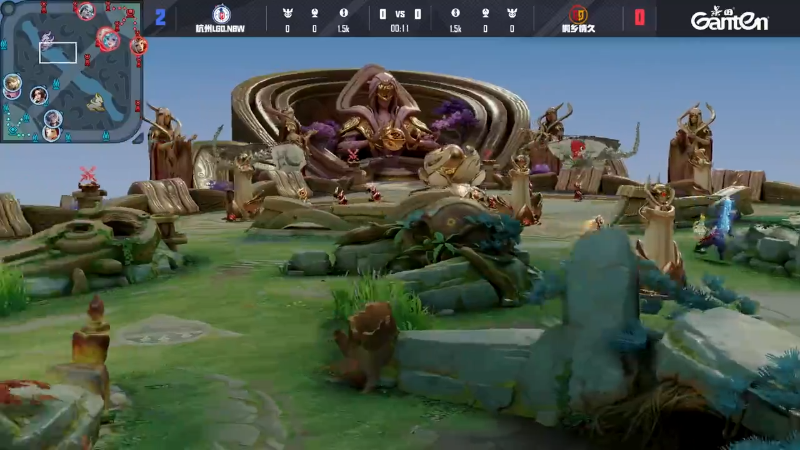Select blue team's gold coin icon
The width and height of the screenshot is (800, 450).
pyautogui.click(x=343, y=13)
